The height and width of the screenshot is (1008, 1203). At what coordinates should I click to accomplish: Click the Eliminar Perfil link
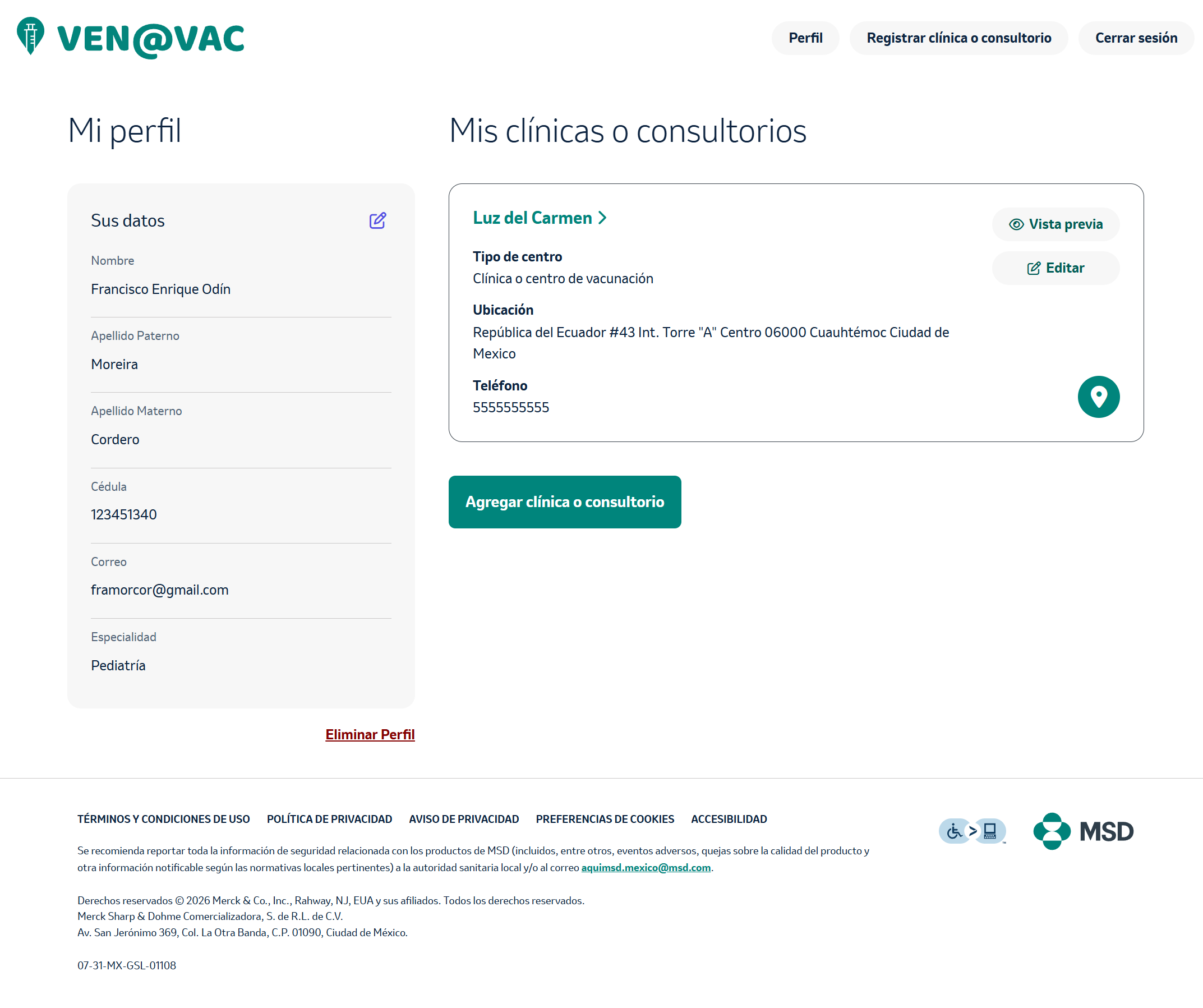pos(370,734)
